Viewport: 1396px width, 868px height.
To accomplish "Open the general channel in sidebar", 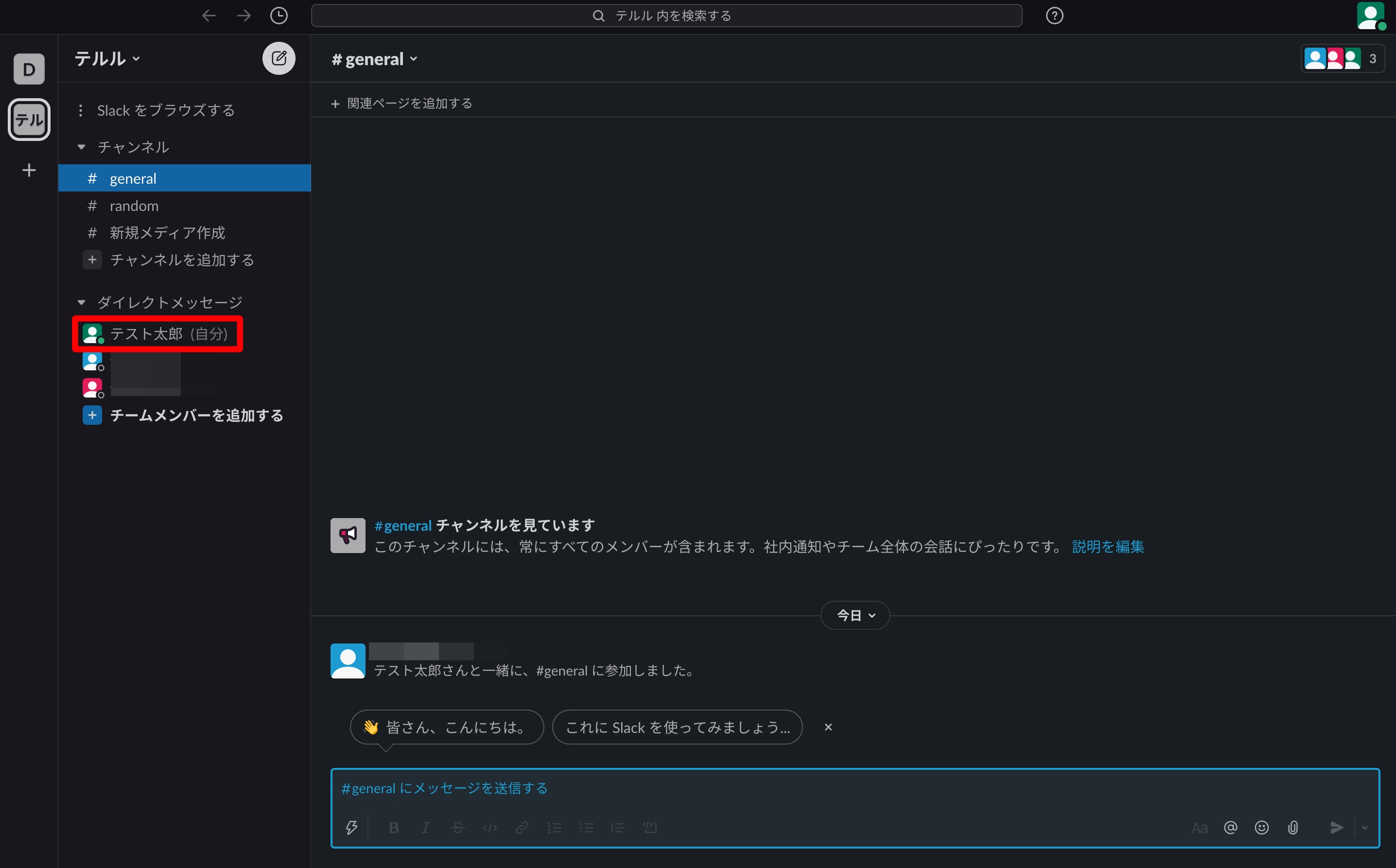I will pos(184,178).
